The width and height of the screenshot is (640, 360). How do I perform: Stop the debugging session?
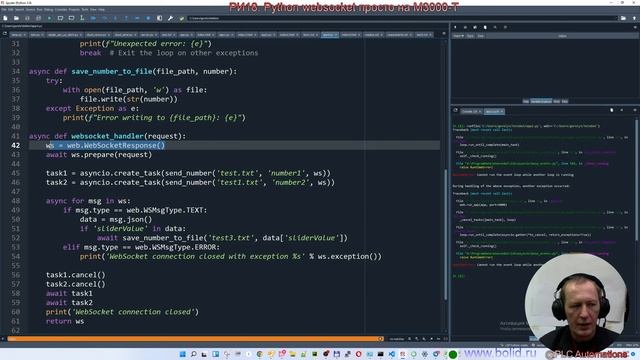click(148, 18)
